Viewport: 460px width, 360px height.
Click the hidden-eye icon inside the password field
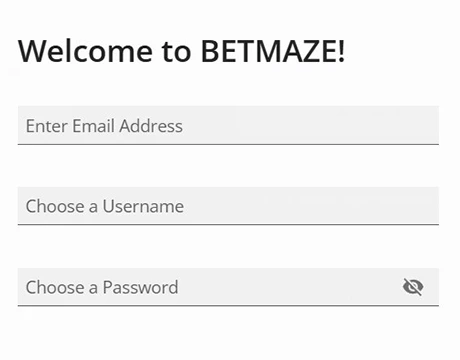[413, 287]
